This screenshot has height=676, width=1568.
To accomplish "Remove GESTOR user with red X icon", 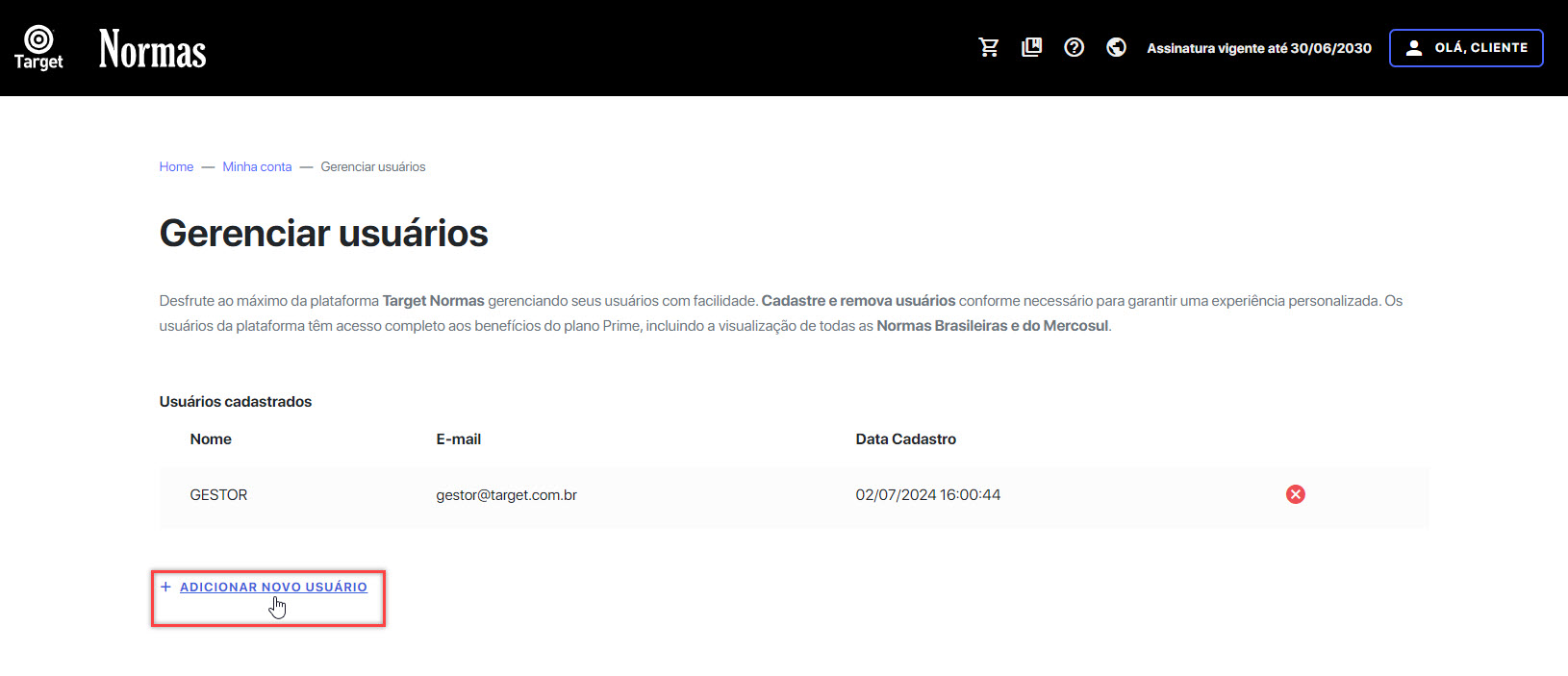I will pos(1295,494).
